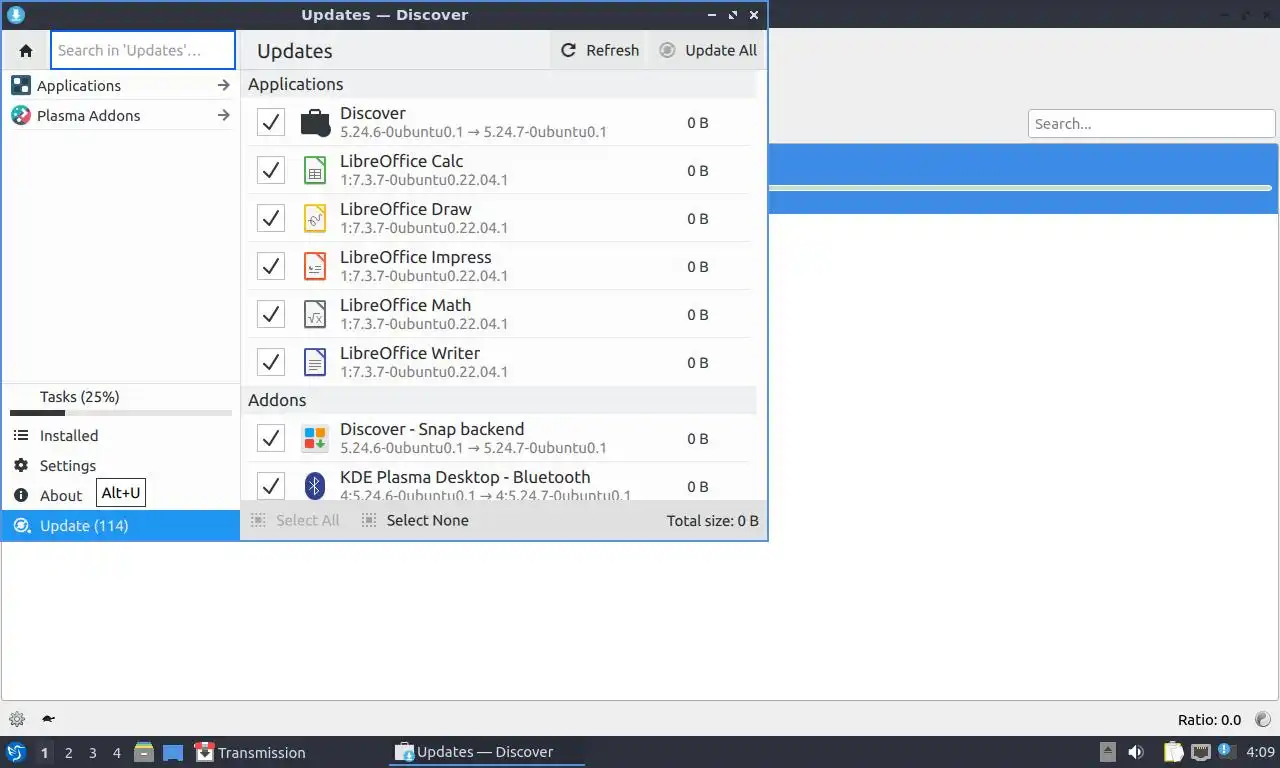Open the Installed page
Image resolution: width=1280 pixels, height=768 pixels.
point(121,435)
